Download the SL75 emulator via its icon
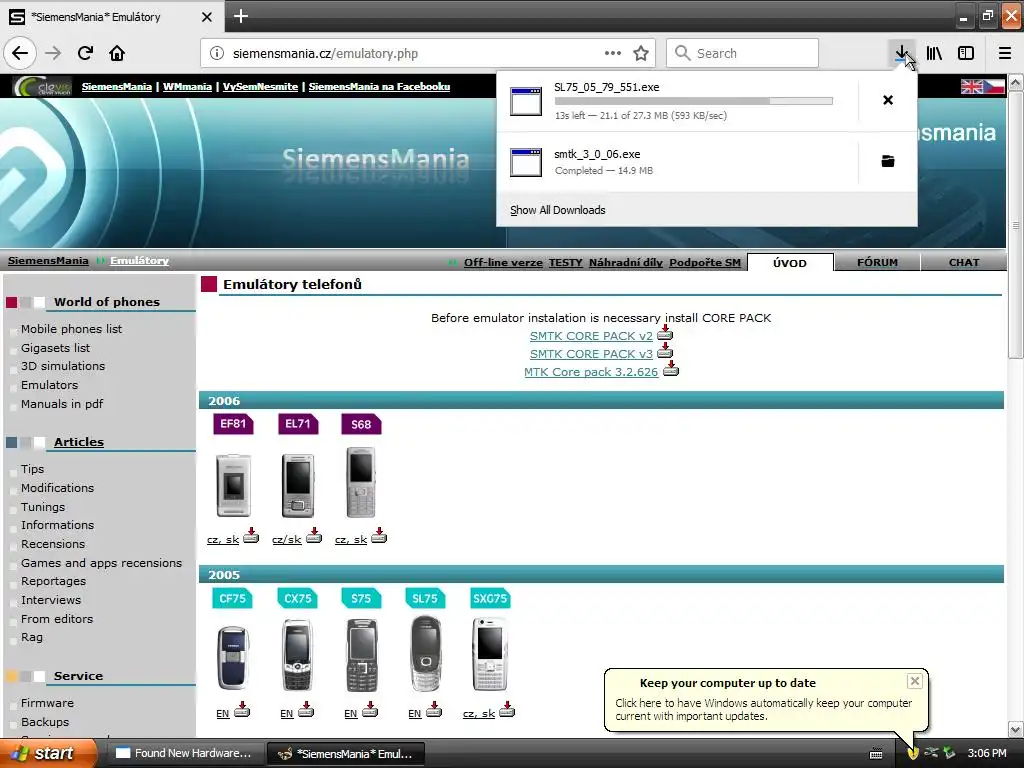Image resolution: width=1024 pixels, height=768 pixels. pos(434,710)
